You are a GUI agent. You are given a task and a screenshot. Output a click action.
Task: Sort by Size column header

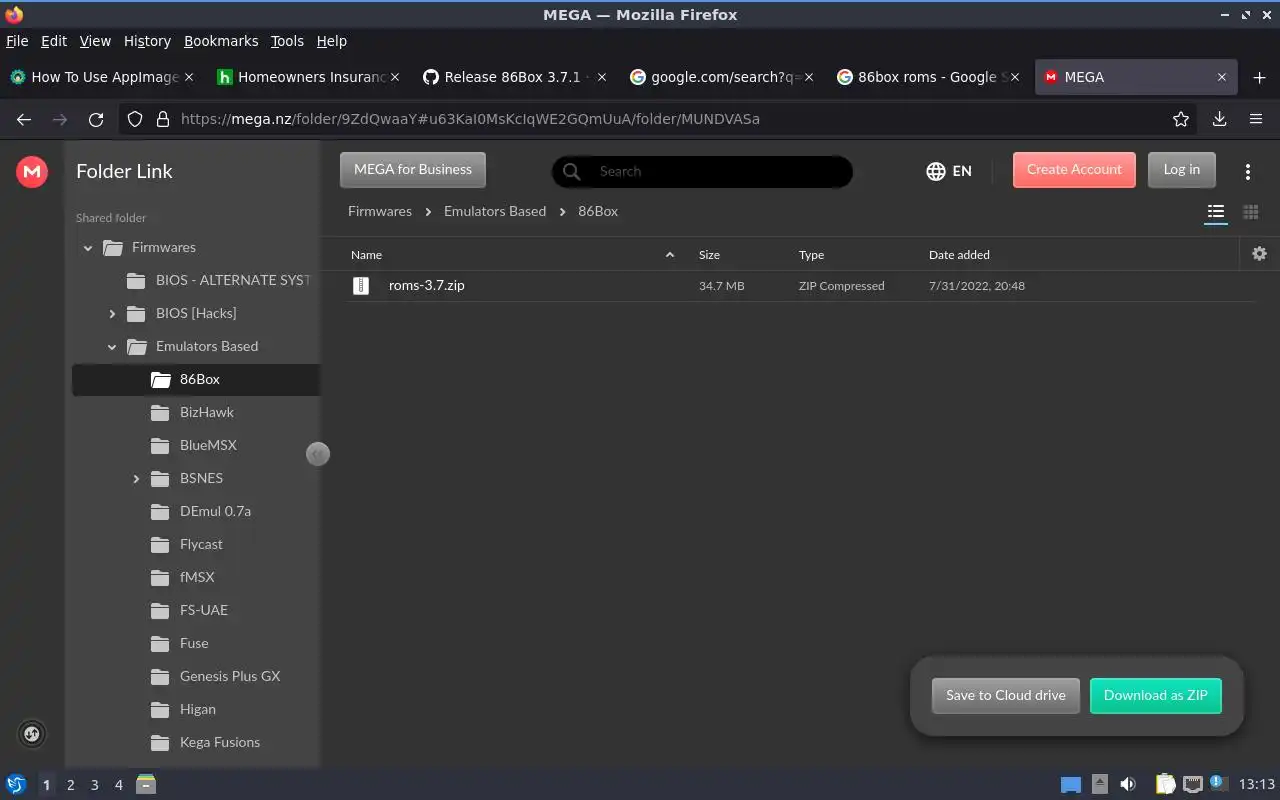point(709,255)
